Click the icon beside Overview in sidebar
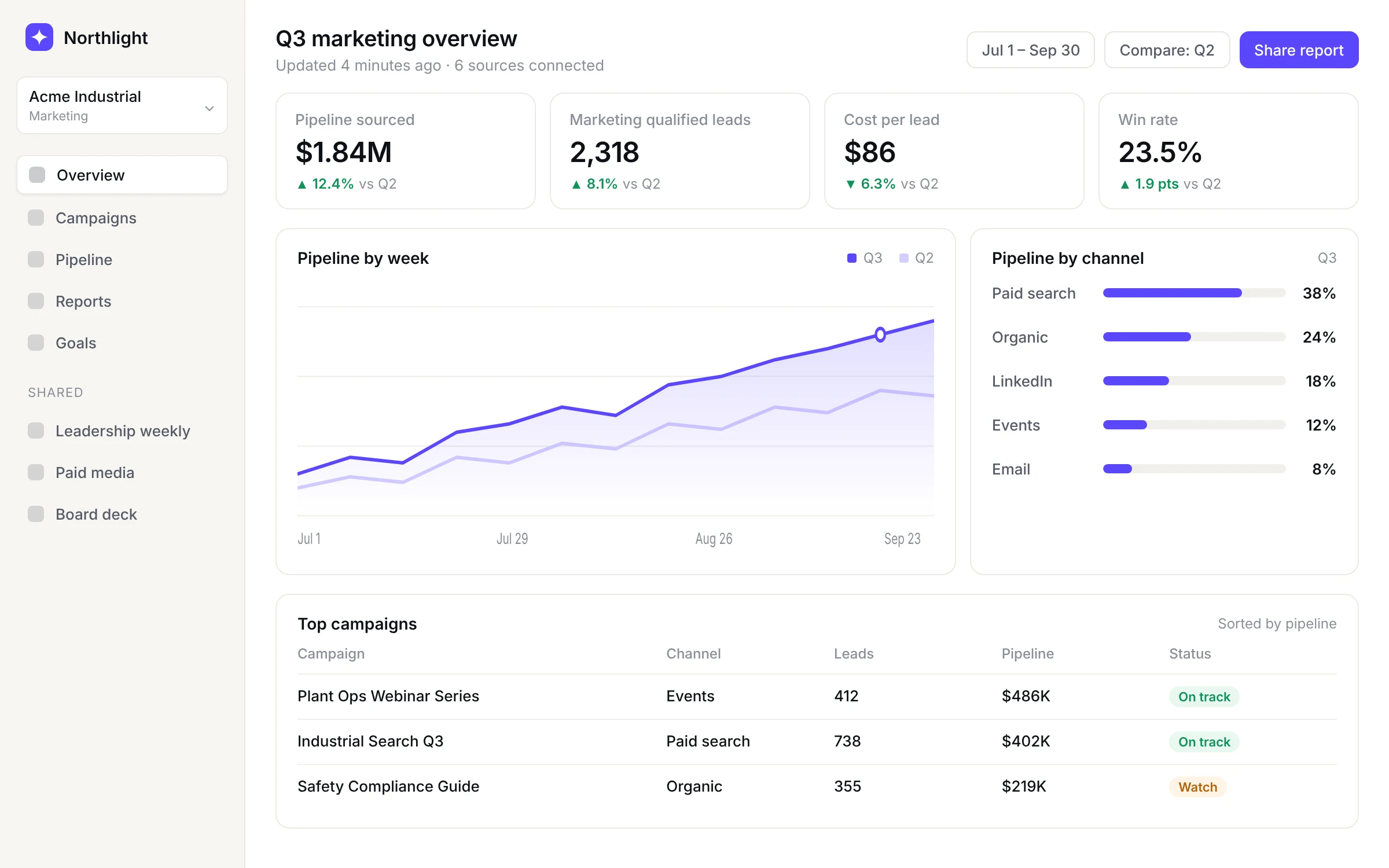The width and height of the screenshot is (1389, 868). (37, 175)
